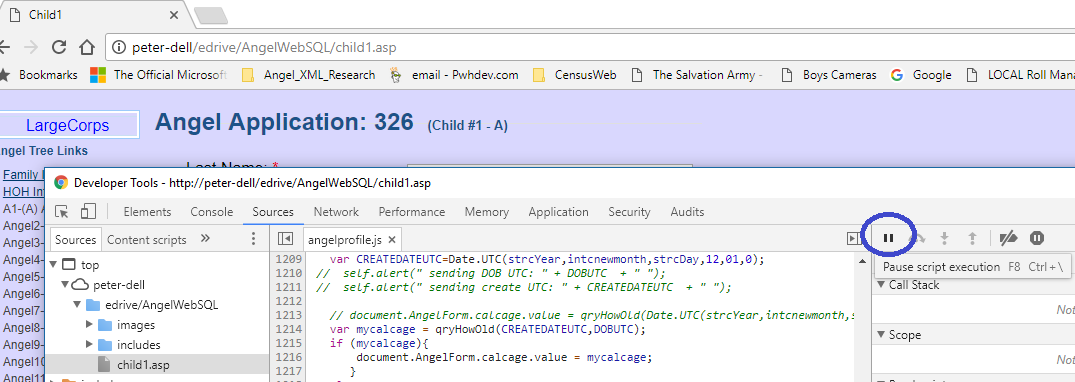Show more navigator tabs chevron
Viewport: 1075px width, 382px height.
point(205,239)
